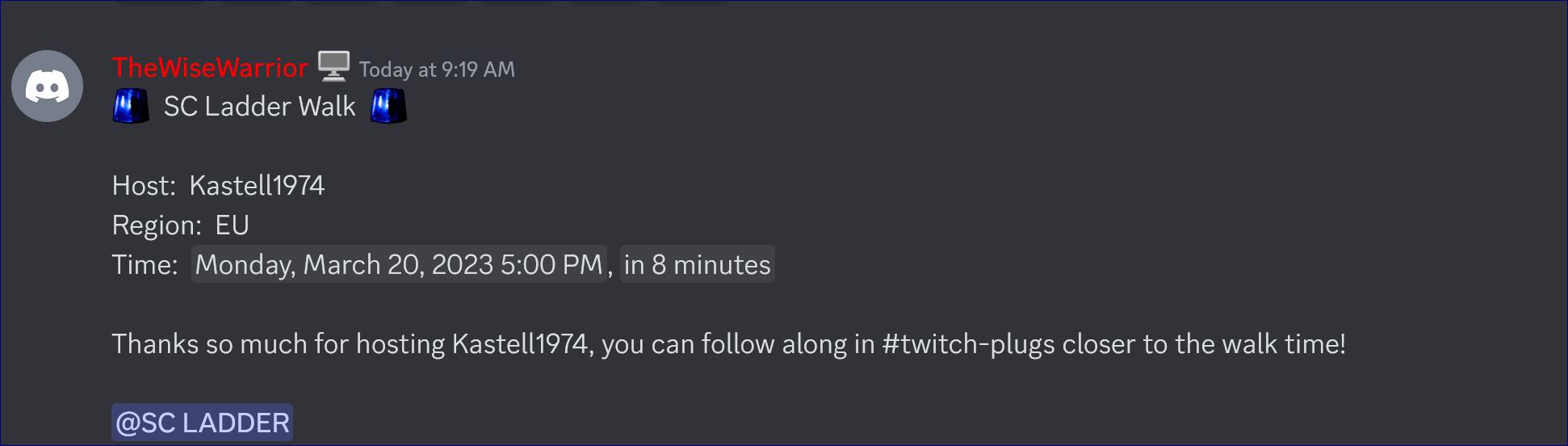Click the siren emoji after "SC Ladder Walk"

(388, 107)
